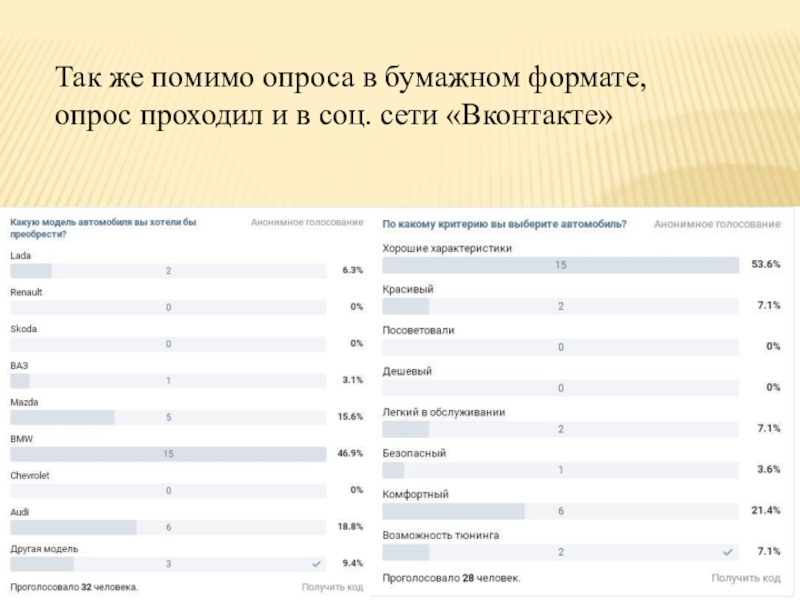This screenshot has width=800, height=600.
Task: Choose the ВАЗ poll result bar
Action: [x=168, y=381]
